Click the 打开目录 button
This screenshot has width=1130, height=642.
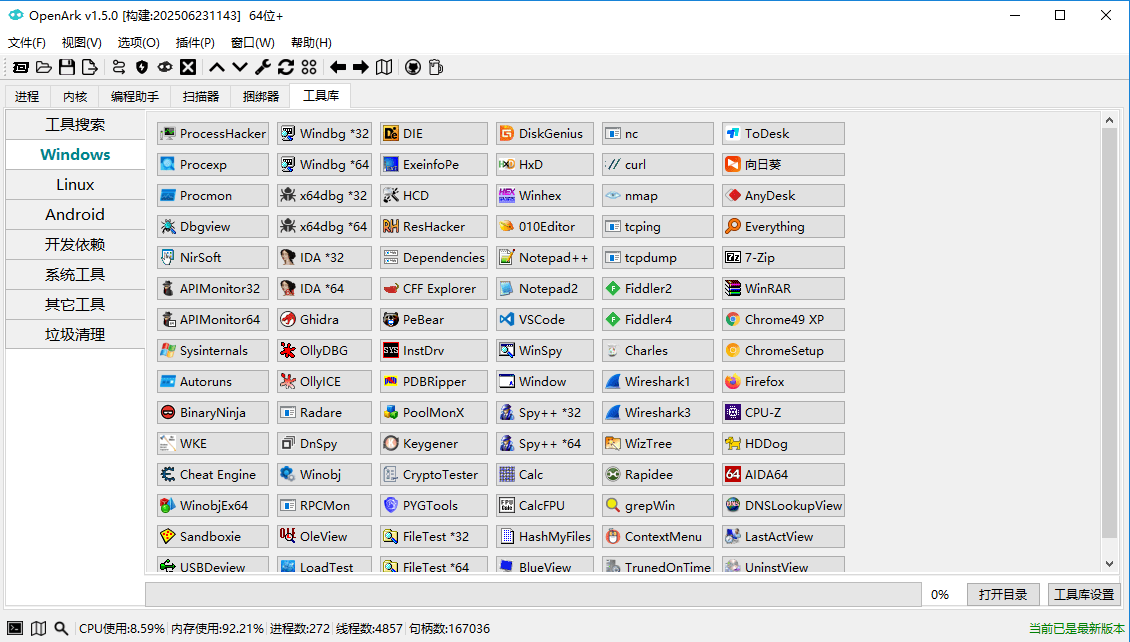[1003, 594]
